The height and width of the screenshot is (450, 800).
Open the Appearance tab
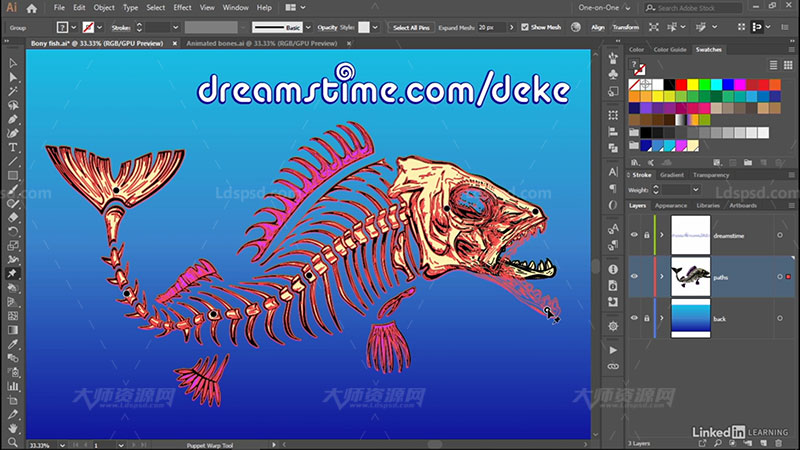pos(671,206)
